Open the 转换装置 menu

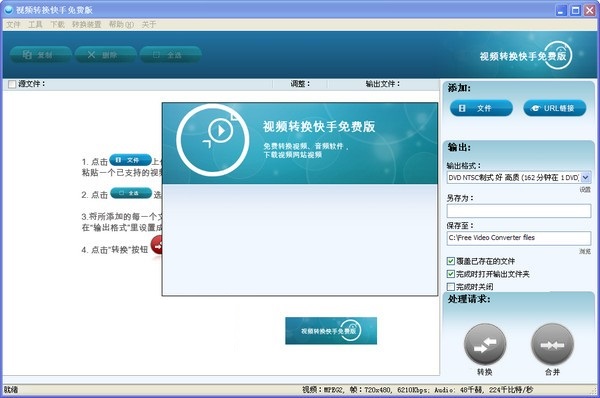click(86, 24)
